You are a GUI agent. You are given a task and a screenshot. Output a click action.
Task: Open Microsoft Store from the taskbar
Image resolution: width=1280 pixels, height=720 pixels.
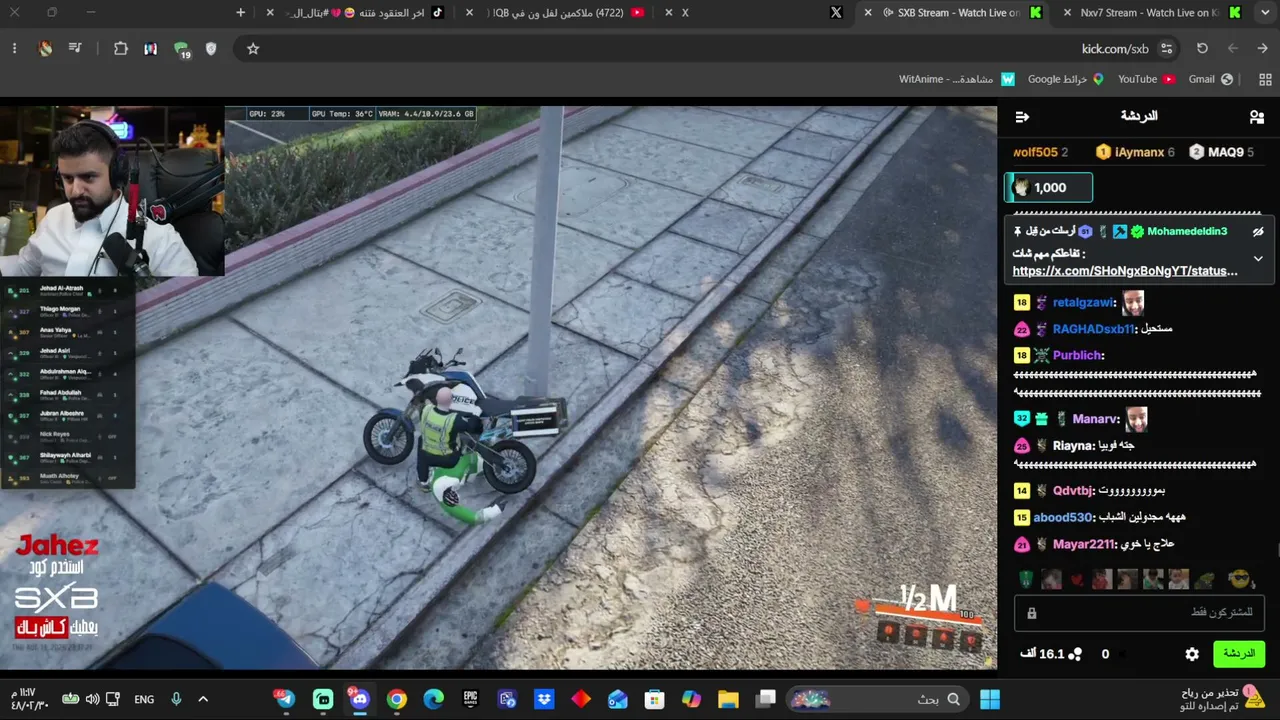click(x=654, y=699)
